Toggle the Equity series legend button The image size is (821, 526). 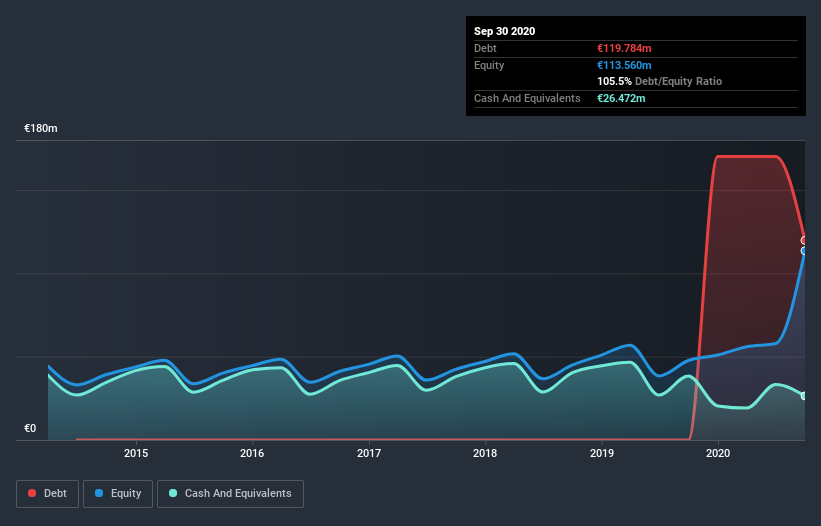click(x=118, y=494)
